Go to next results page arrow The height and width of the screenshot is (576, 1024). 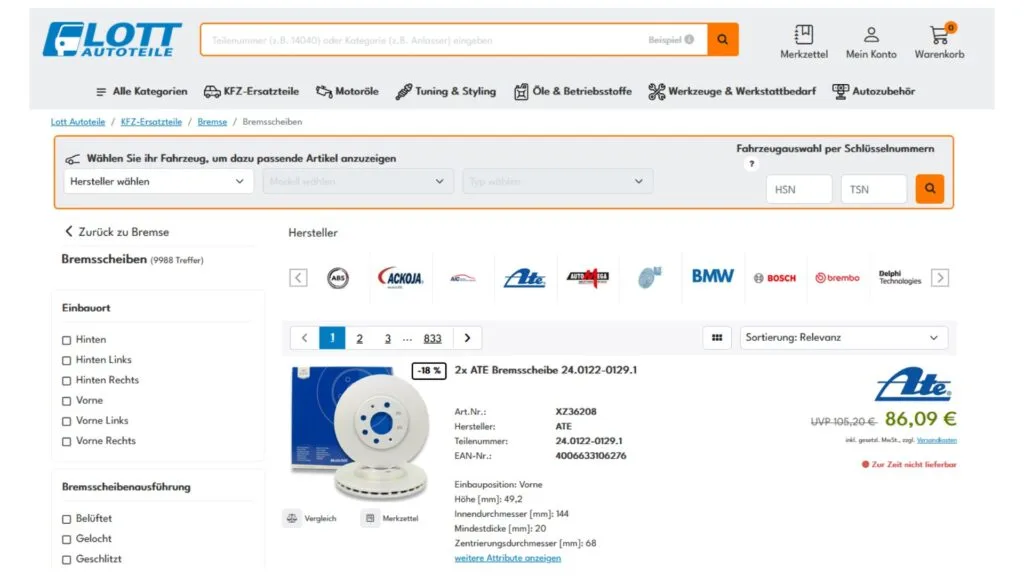(x=467, y=338)
